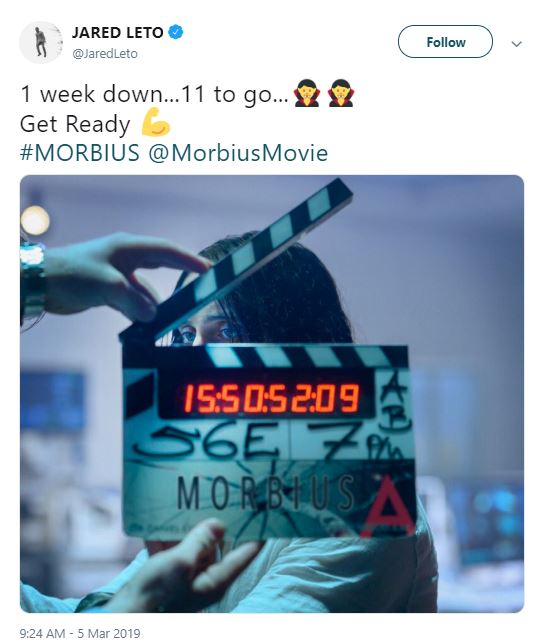Open the @JaredLeto handle link
548x643 pixels.
coord(105,54)
